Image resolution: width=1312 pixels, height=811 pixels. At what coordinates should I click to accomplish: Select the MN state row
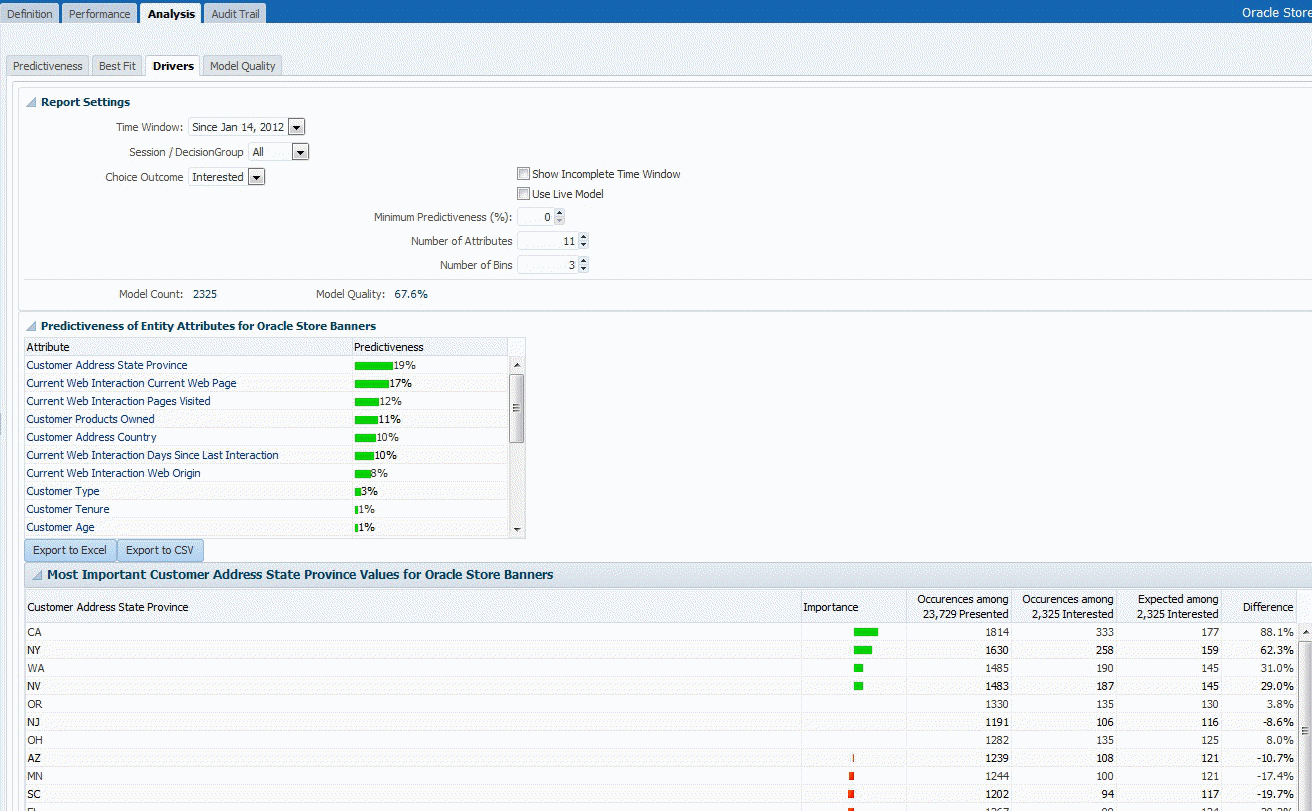[661, 776]
